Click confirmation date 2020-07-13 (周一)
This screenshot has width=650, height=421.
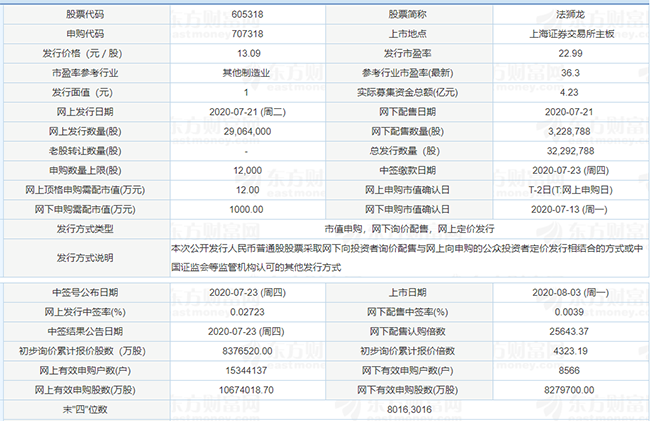coord(569,209)
